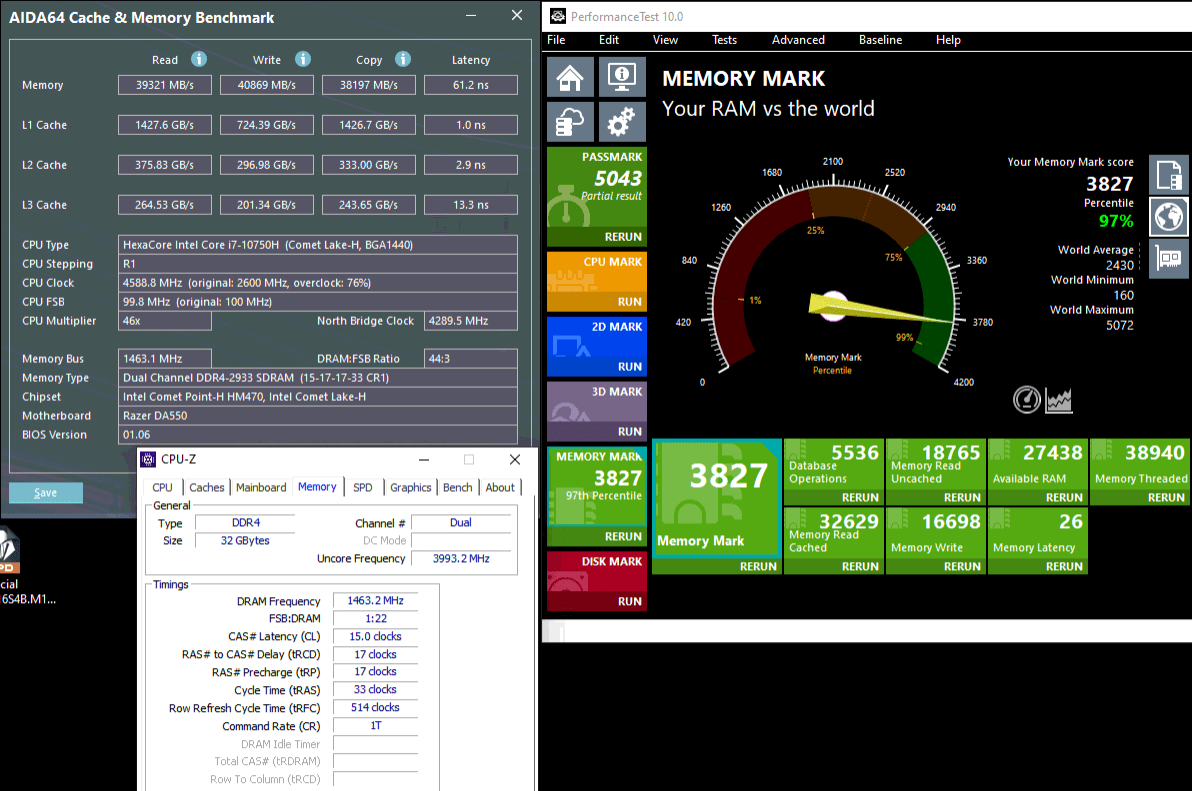Click the info icon next to Copy

click(403, 59)
